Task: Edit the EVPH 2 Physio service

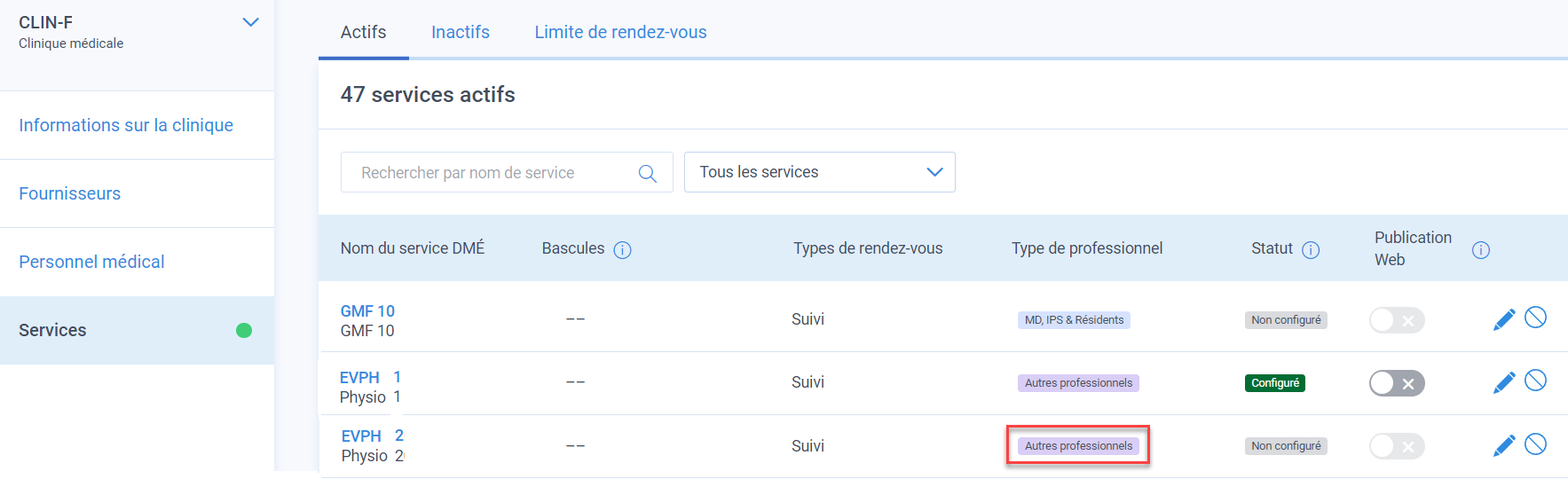Action: click(x=1504, y=445)
